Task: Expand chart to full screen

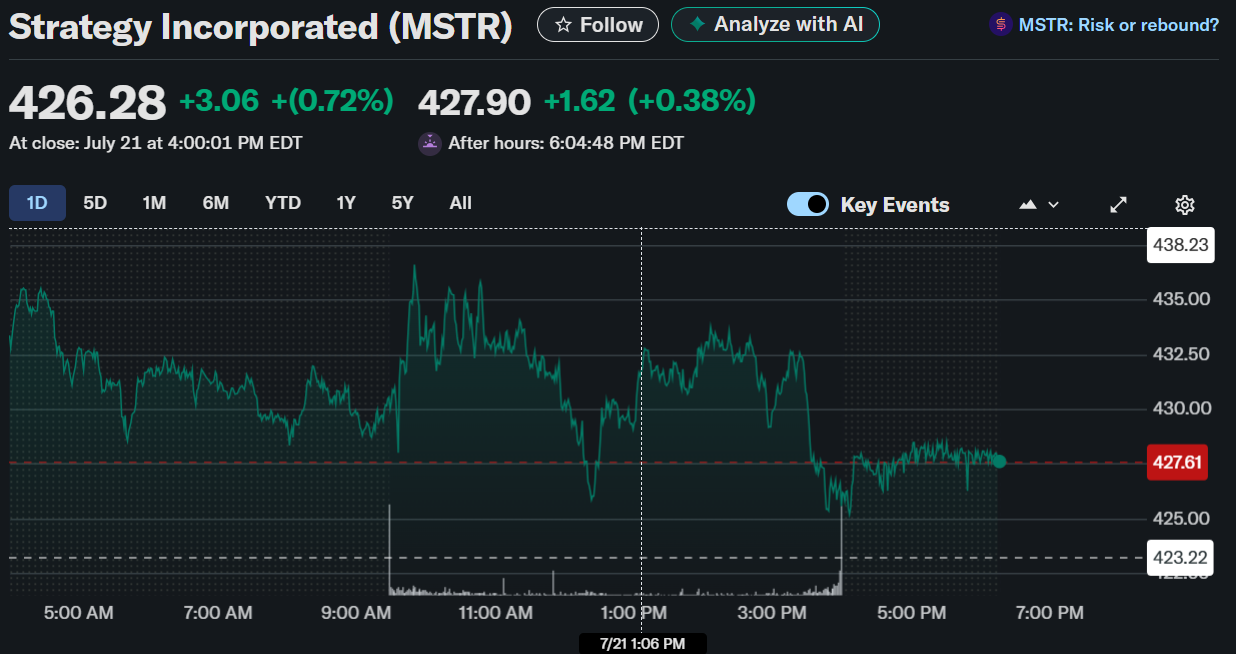Action: tap(1119, 205)
